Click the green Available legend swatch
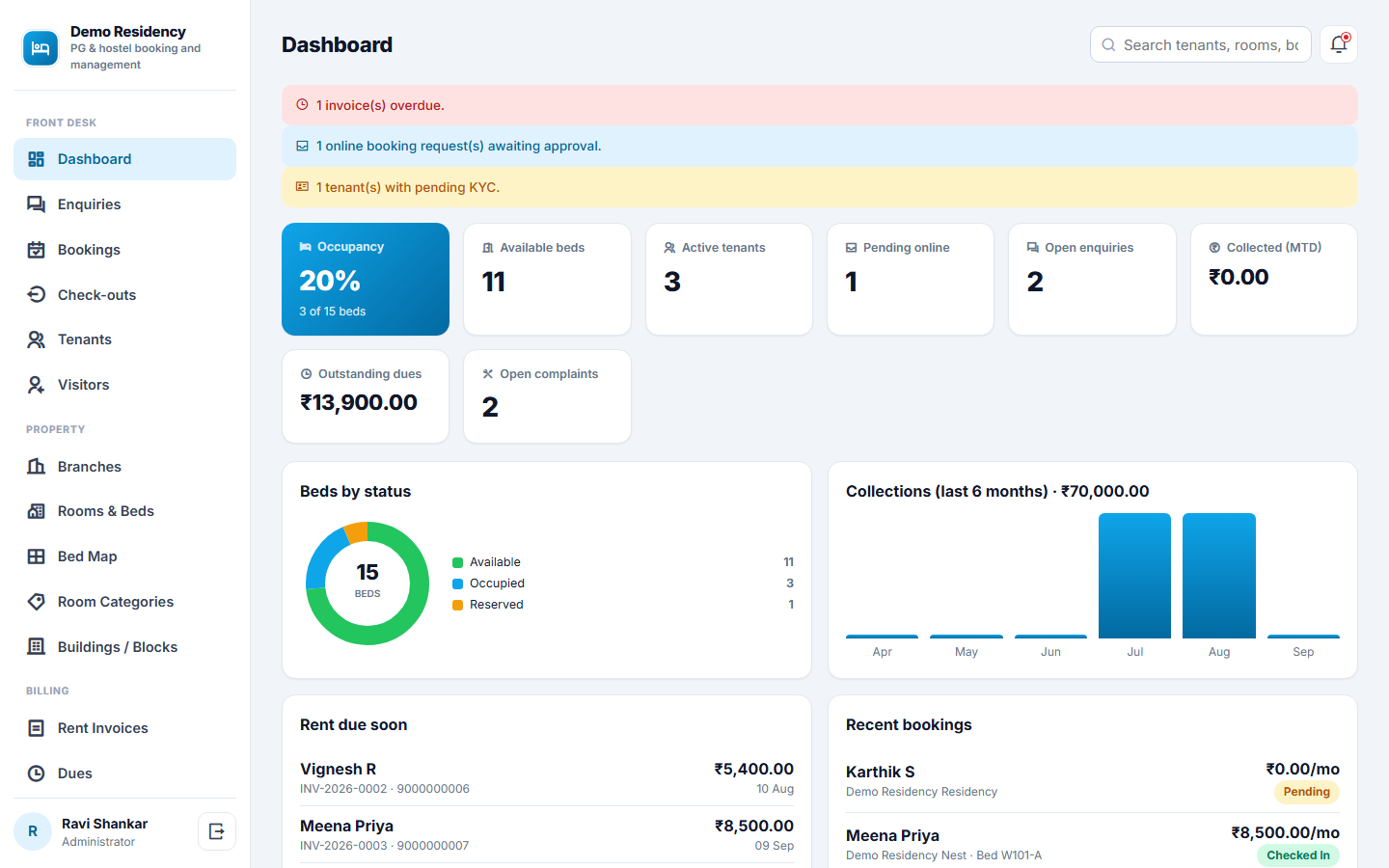Screen dimensions: 1389x868 [458, 562]
